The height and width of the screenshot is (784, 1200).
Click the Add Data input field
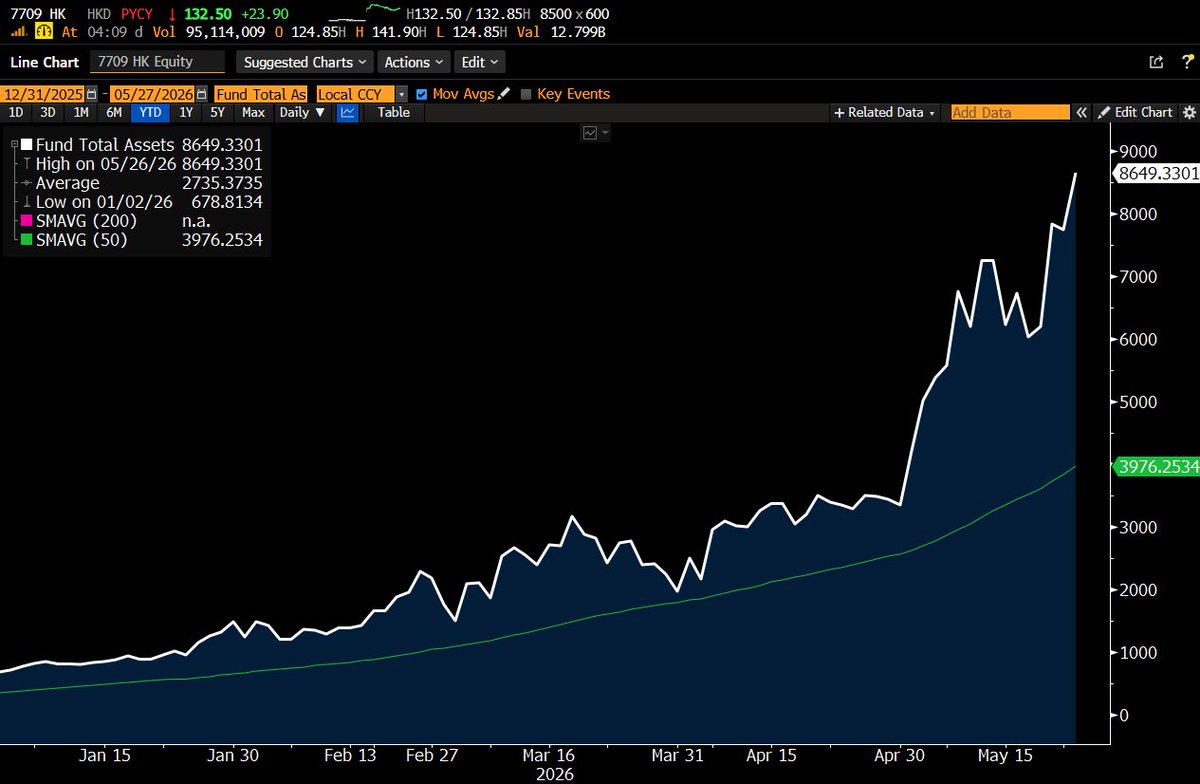[x=1010, y=112]
